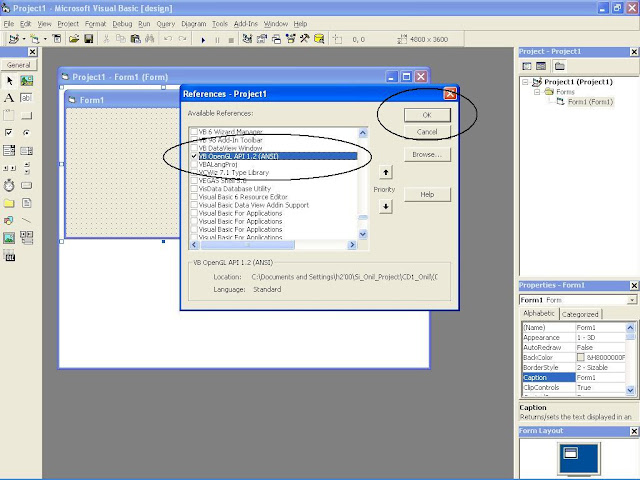Select the Shape control tool
This screenshot has height=480, width=640.
click(9, 220)
